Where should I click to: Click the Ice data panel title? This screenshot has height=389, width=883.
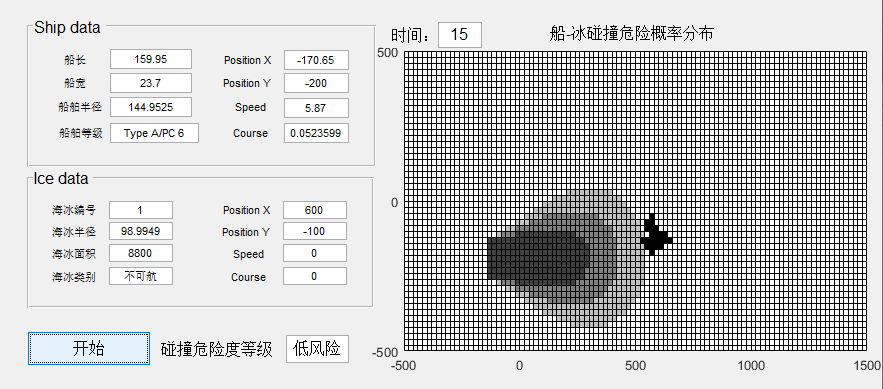coord(61,178)
